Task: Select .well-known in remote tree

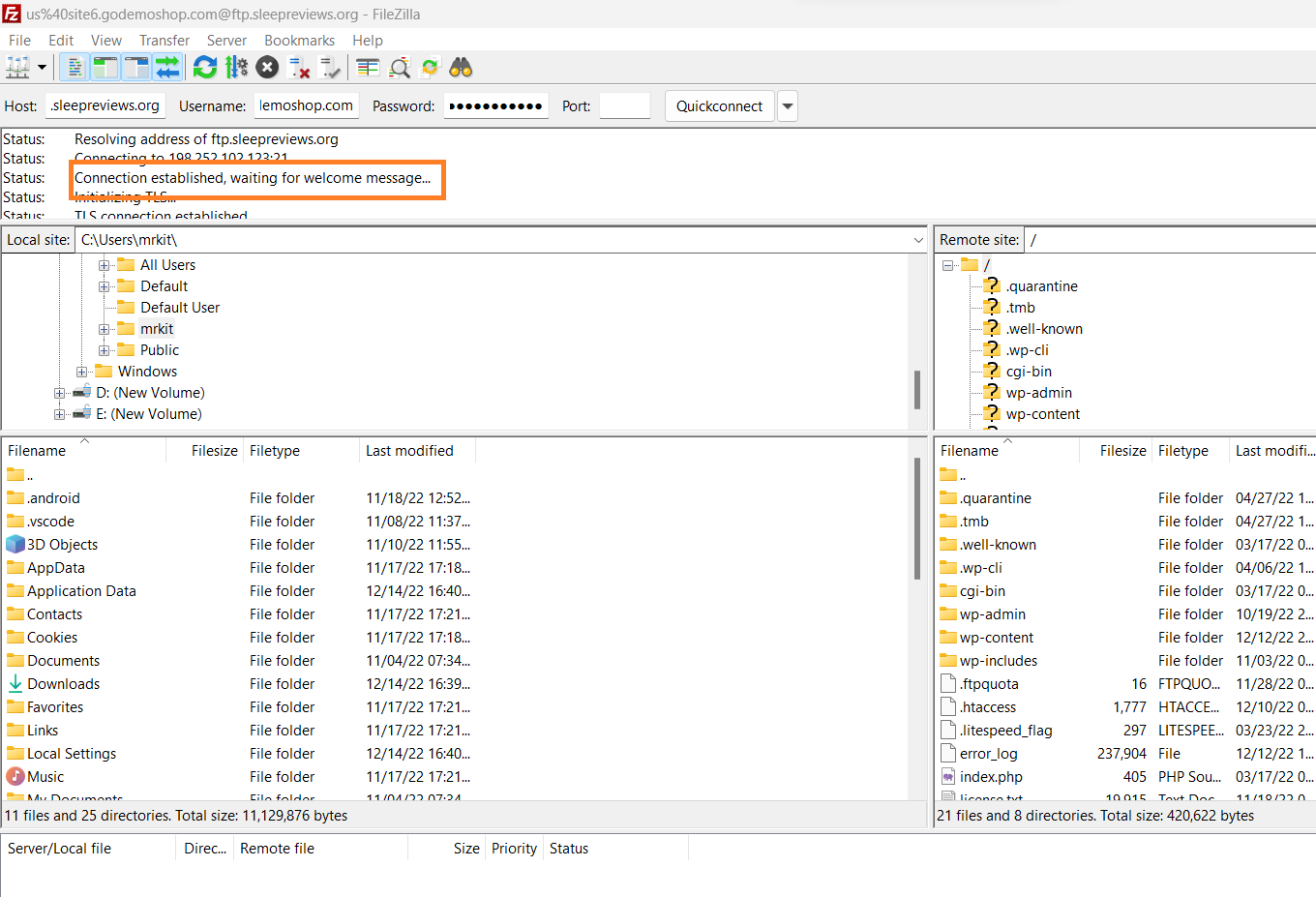Action: [1044, 329]
